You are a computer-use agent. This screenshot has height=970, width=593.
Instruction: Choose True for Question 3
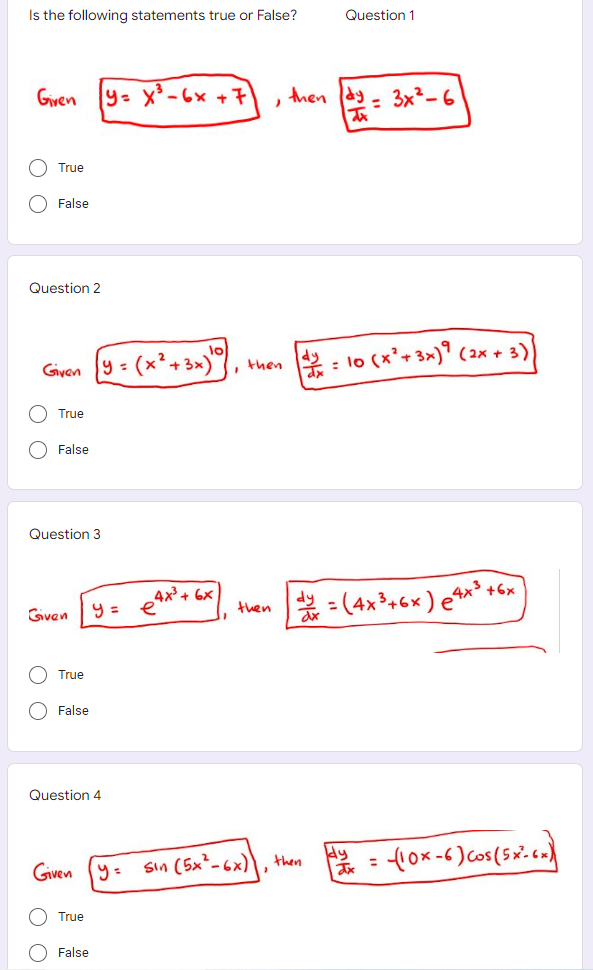(38, 675)
